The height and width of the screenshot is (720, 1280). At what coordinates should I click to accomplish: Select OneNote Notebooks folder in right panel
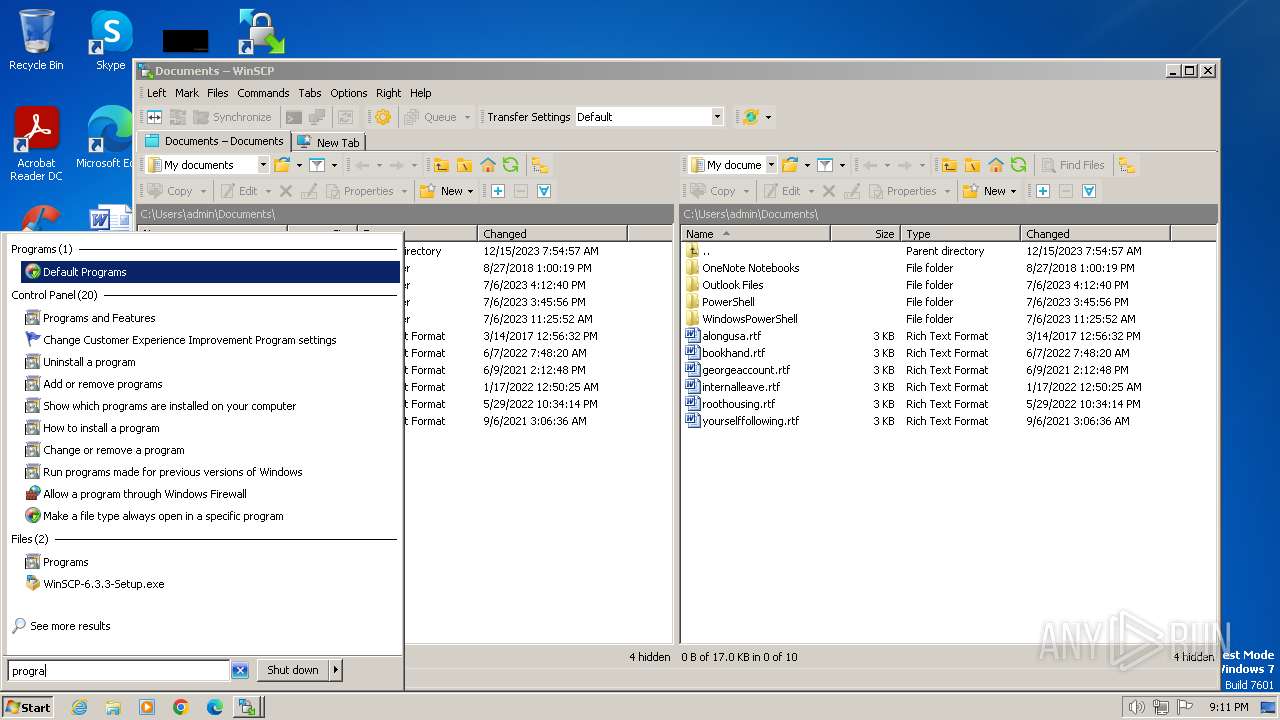[750, 268]
